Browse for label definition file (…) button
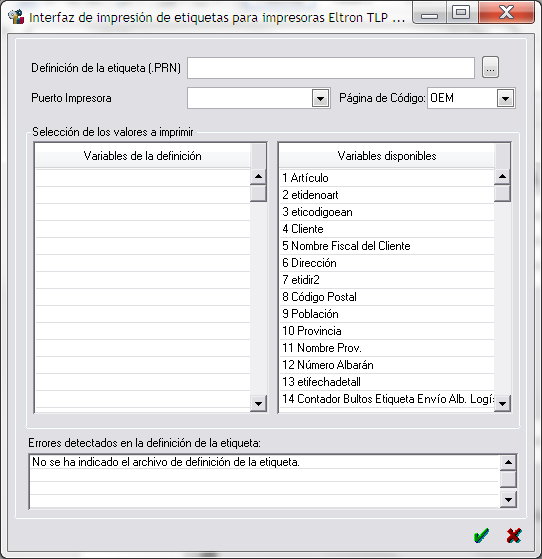The height and width of the screenshot is (559, 542). click(x=490, y=67)
